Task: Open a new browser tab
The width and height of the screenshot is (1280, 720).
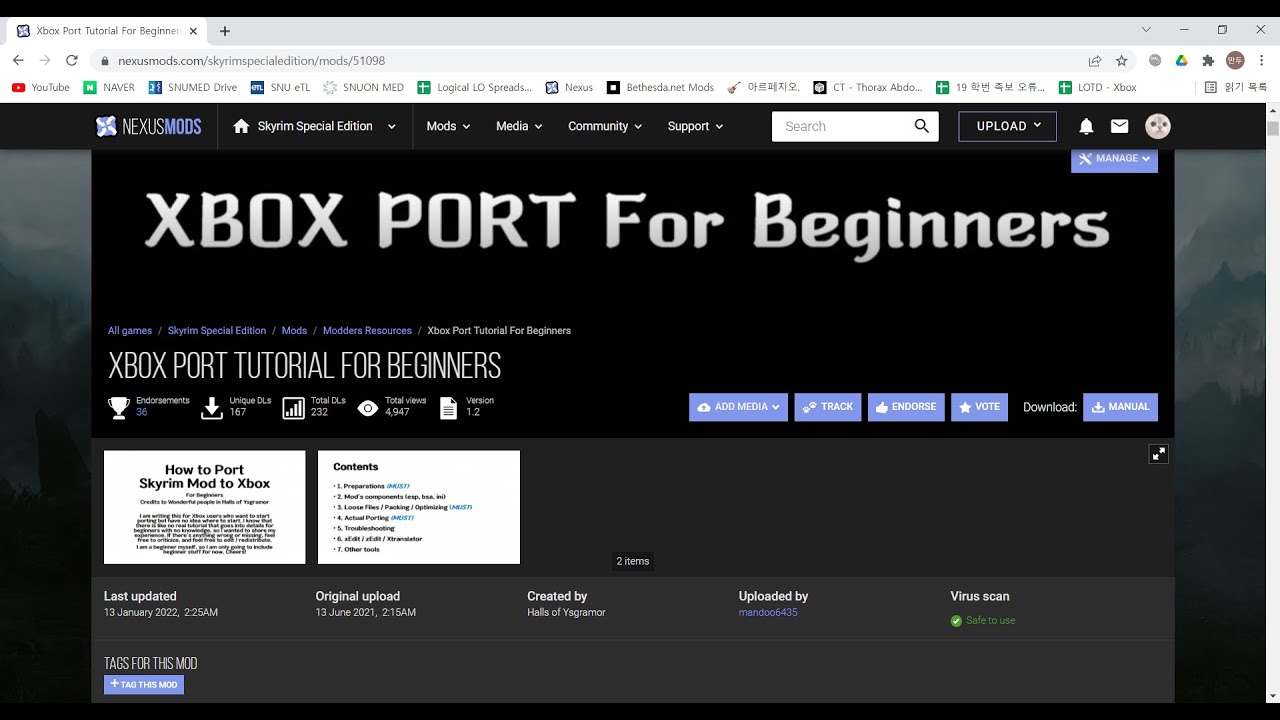Action: tap(225, 31)
